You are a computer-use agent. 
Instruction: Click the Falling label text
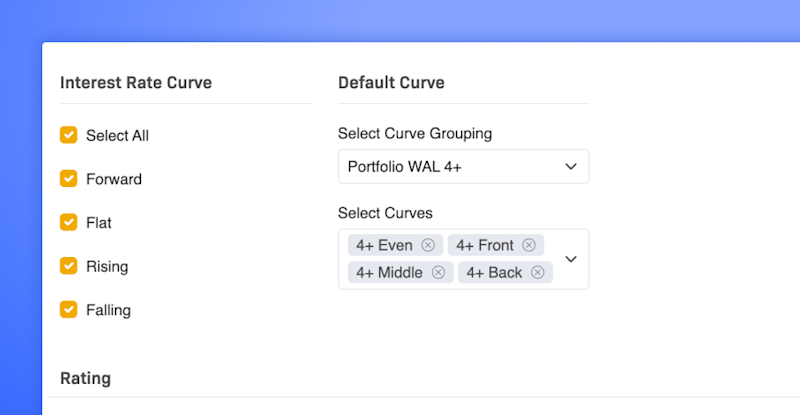point(108,310)
